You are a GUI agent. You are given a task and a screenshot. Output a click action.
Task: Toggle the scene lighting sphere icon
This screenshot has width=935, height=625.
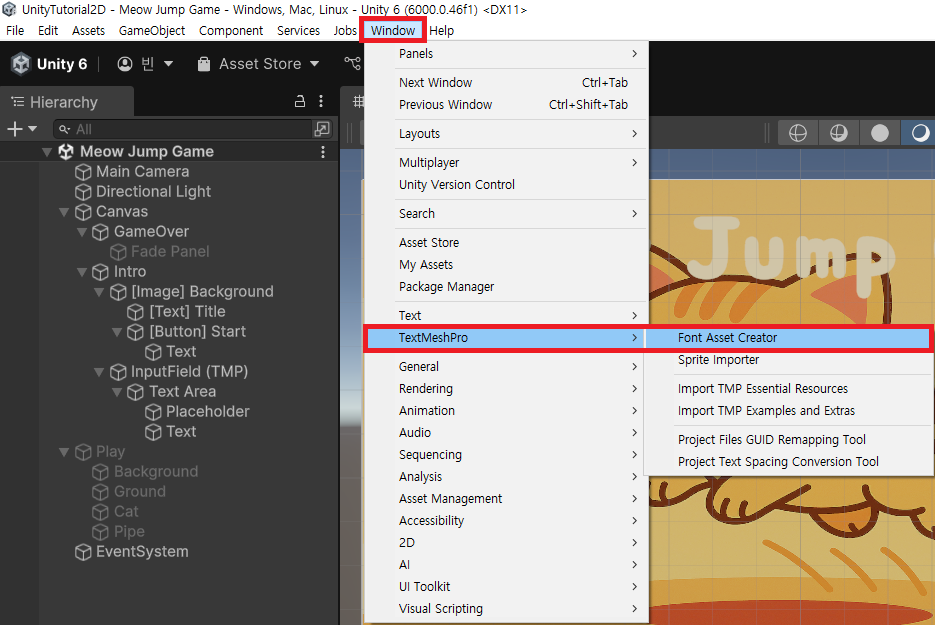pos(919,133)
